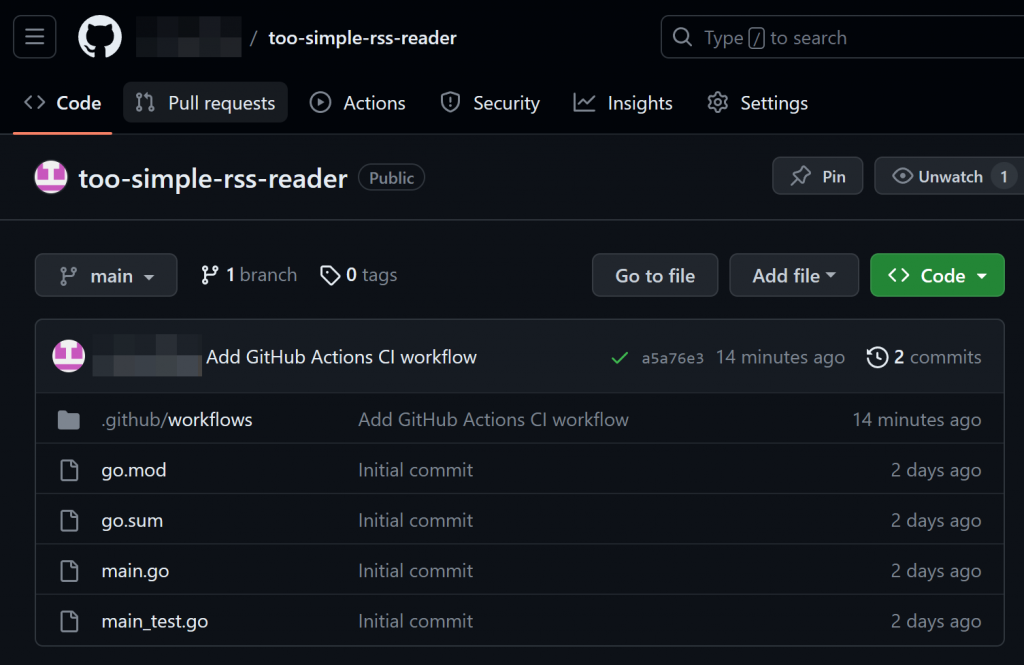Click the folder icon for .github/workflows
Image resolution: width=1024 pixels, height=665 pixels.
[x=69, y=420]
